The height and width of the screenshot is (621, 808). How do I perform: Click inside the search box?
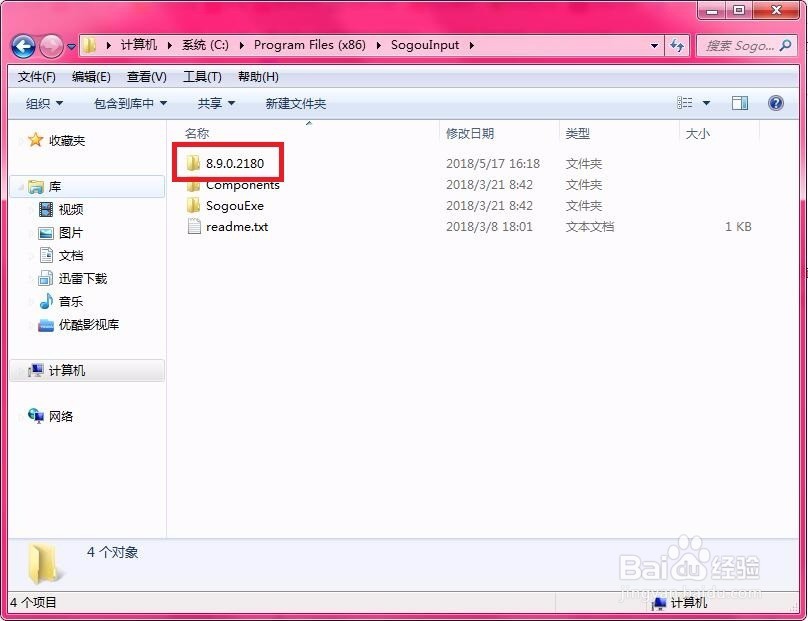click(745, 45)
